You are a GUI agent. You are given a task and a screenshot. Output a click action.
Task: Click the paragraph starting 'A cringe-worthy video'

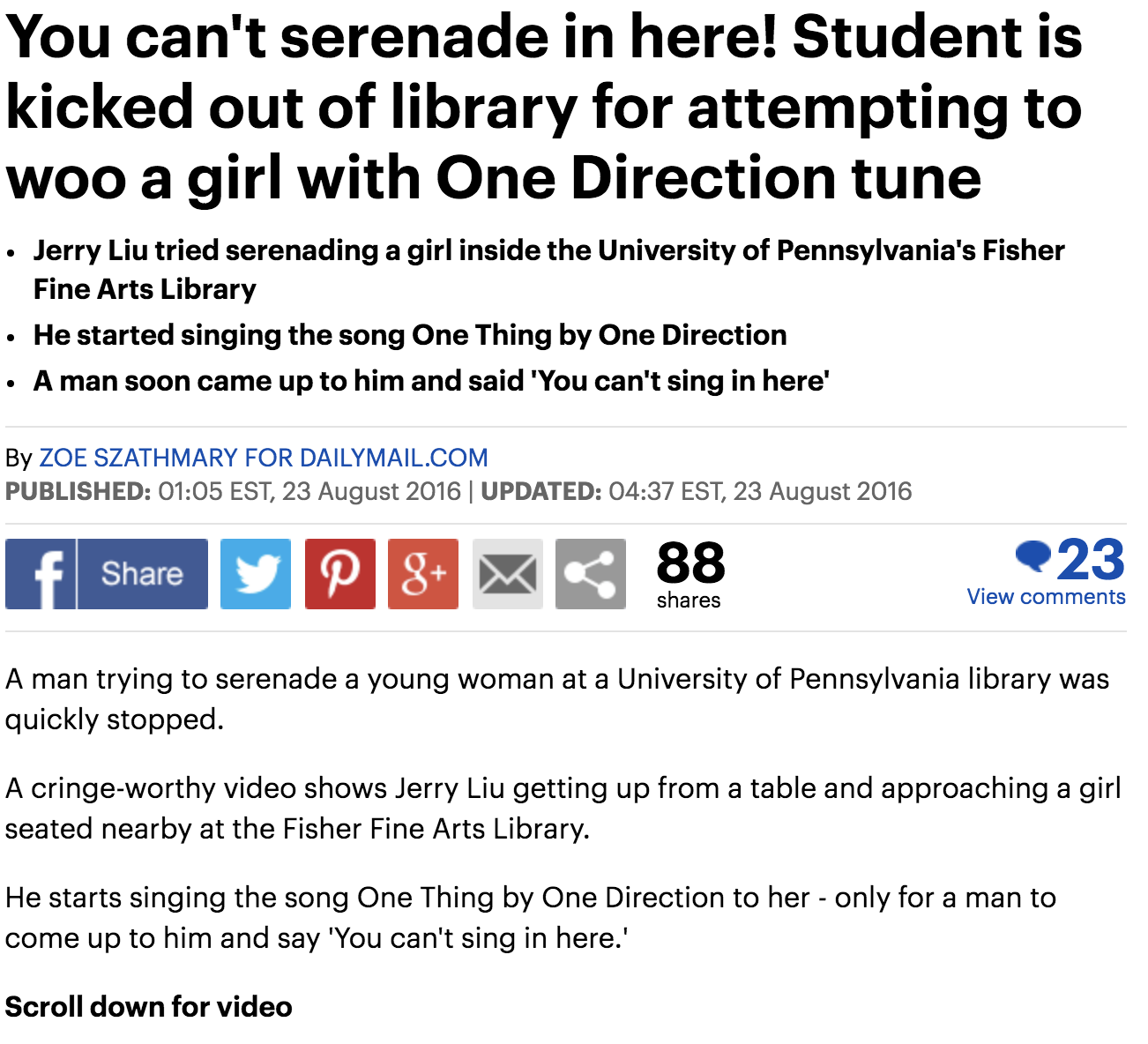[x=563, y=808]
